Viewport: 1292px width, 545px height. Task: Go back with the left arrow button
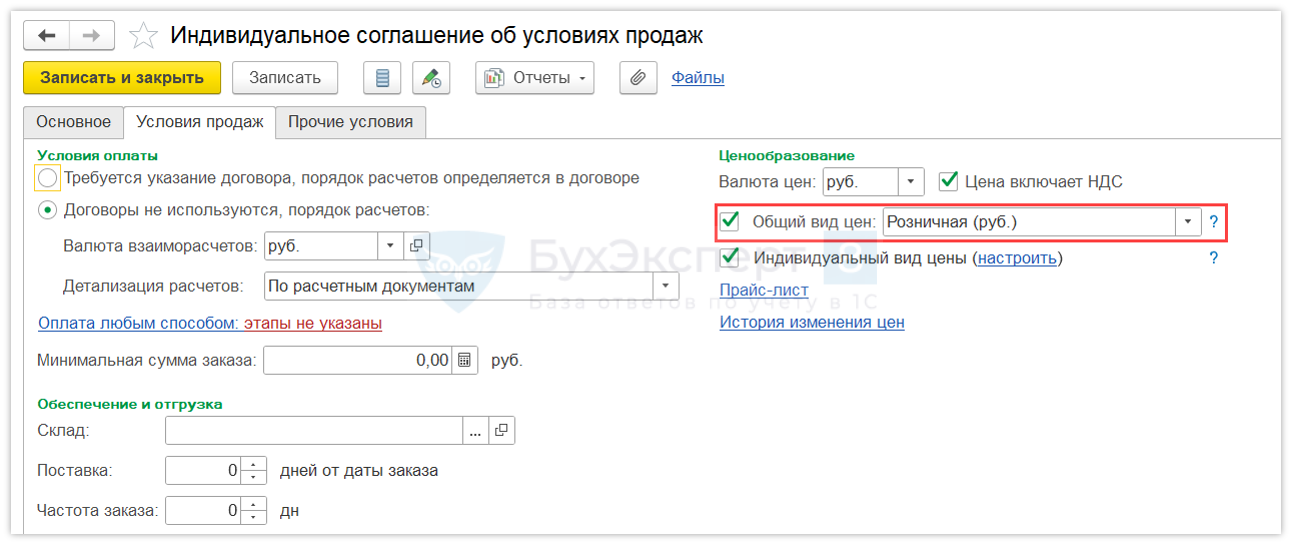click(x=46, y=36)
